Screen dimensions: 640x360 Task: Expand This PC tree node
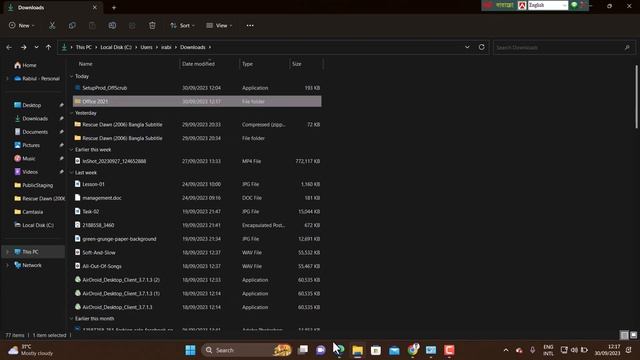(7, 252)
